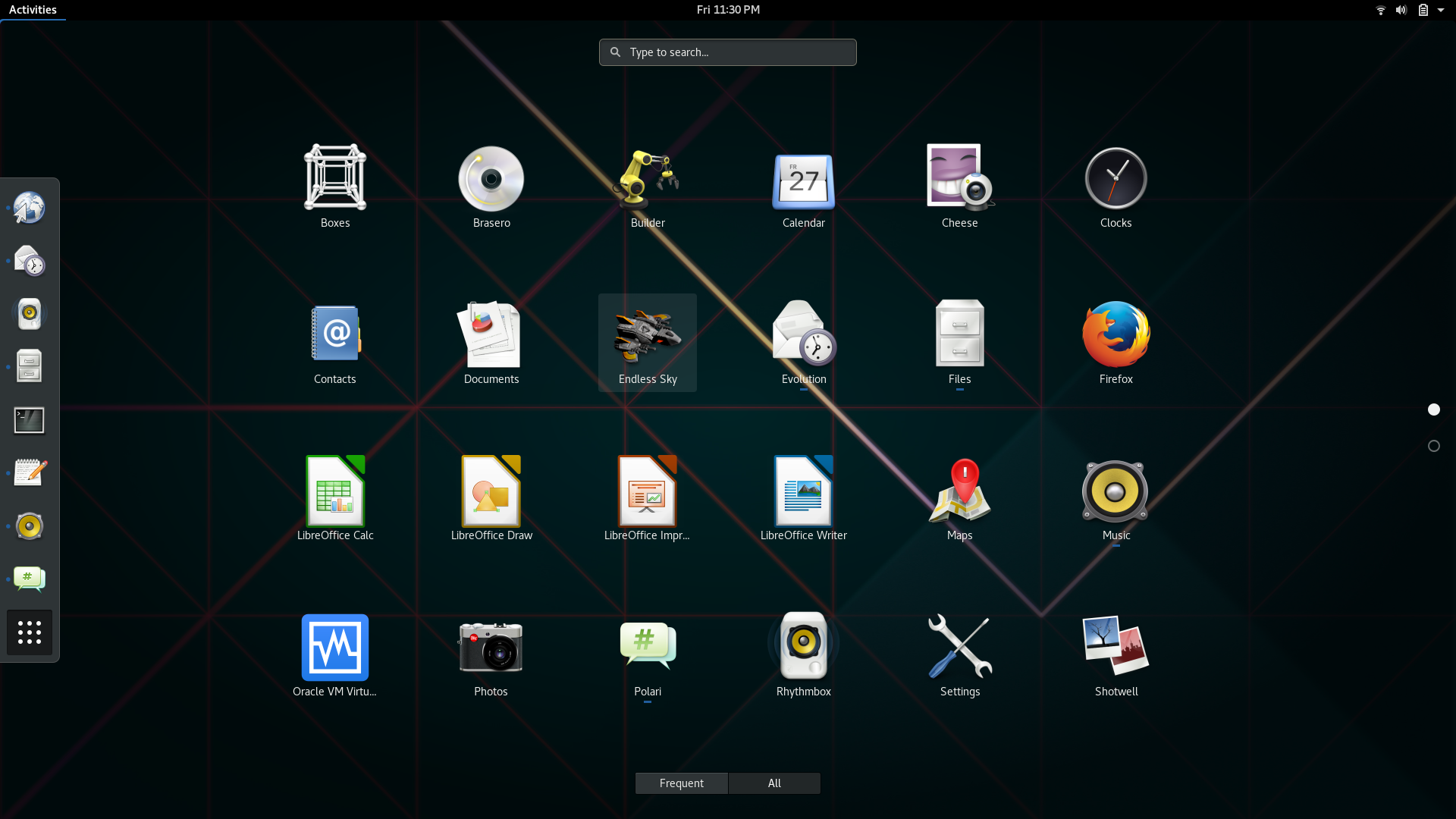
Task: Open the Boxes application
Action: pos(335,187)
